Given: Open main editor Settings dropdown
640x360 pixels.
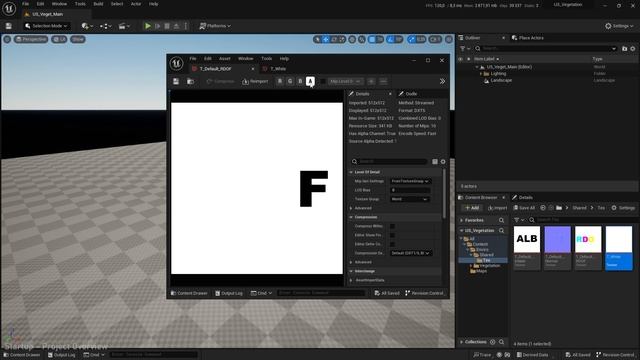Looking at the screenshot, I should [x=619, y=26].
